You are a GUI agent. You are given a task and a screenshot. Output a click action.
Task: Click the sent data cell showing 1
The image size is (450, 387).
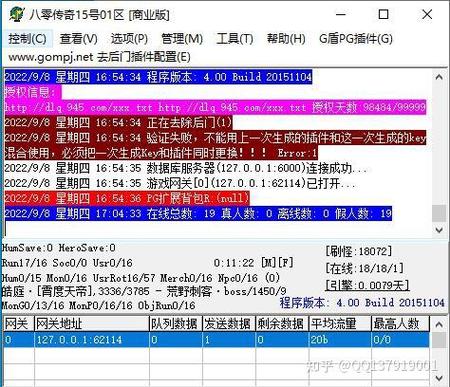click(229, 340)
